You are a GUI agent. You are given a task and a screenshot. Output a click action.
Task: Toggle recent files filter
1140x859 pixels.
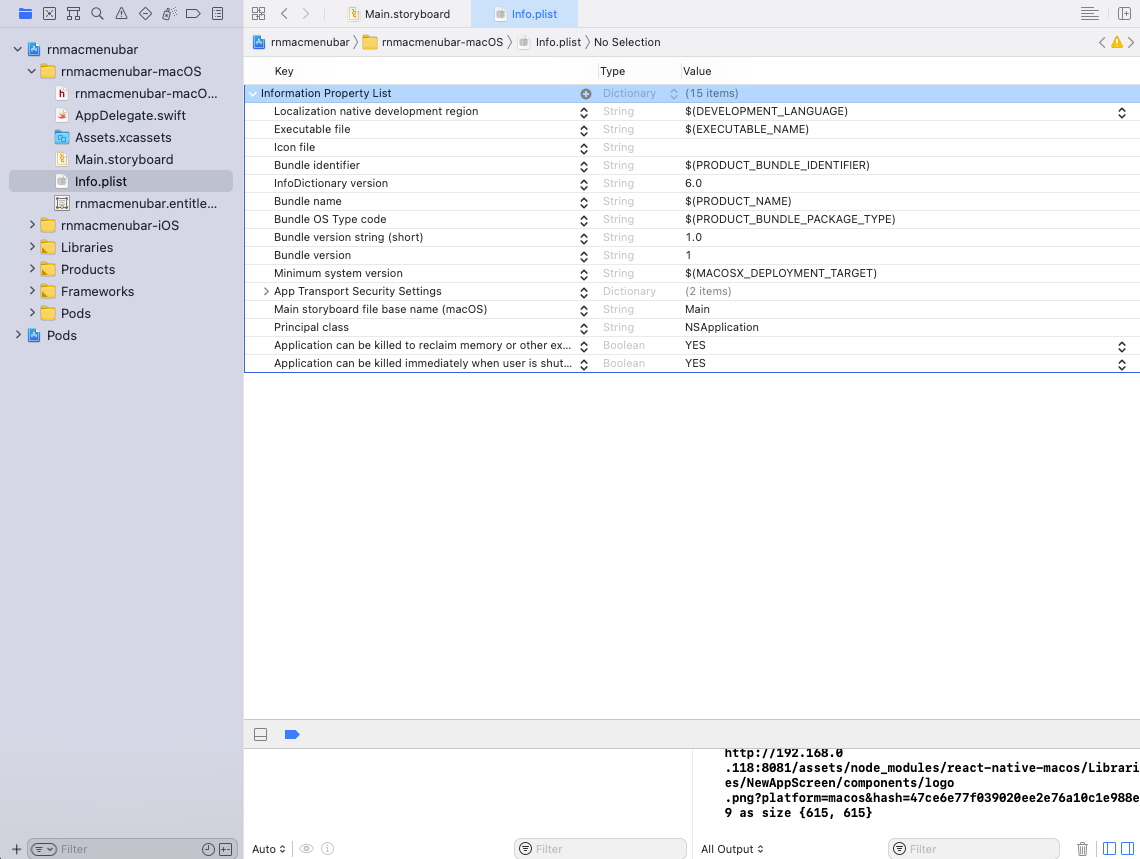click(x=208, y=849)
